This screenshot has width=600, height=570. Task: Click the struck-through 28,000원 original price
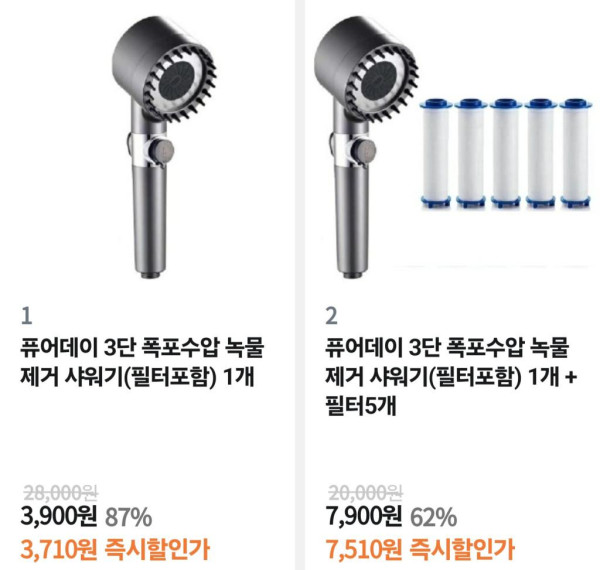60,493
